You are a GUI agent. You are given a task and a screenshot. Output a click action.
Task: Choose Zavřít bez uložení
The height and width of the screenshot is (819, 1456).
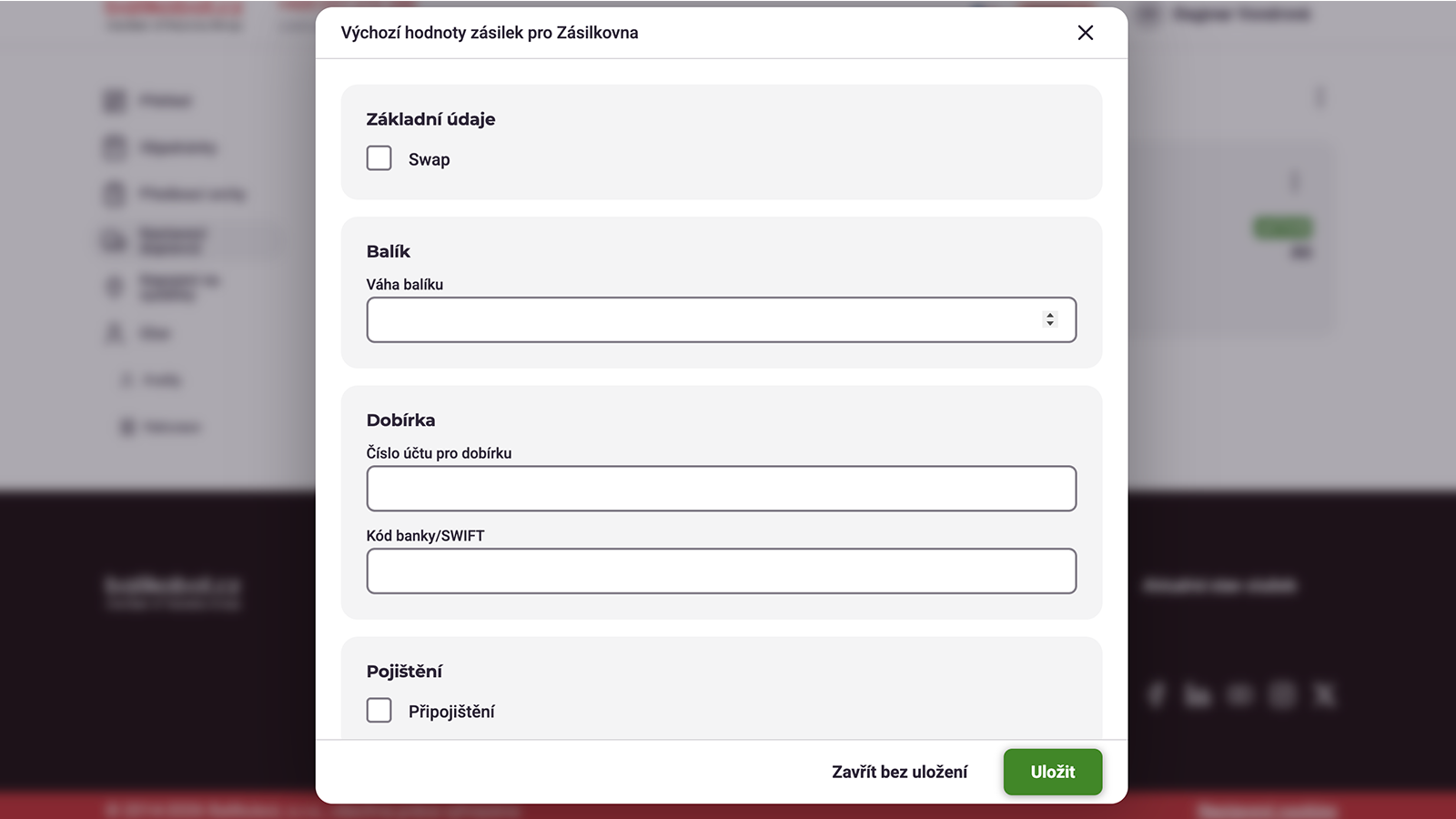tap(899, 772)
